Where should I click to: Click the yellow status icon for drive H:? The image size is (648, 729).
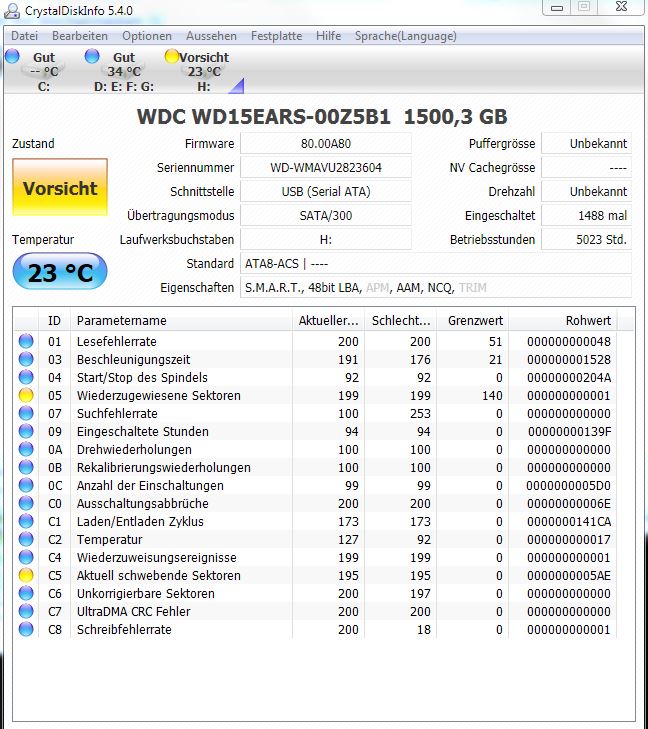click(x=172, y=56)
